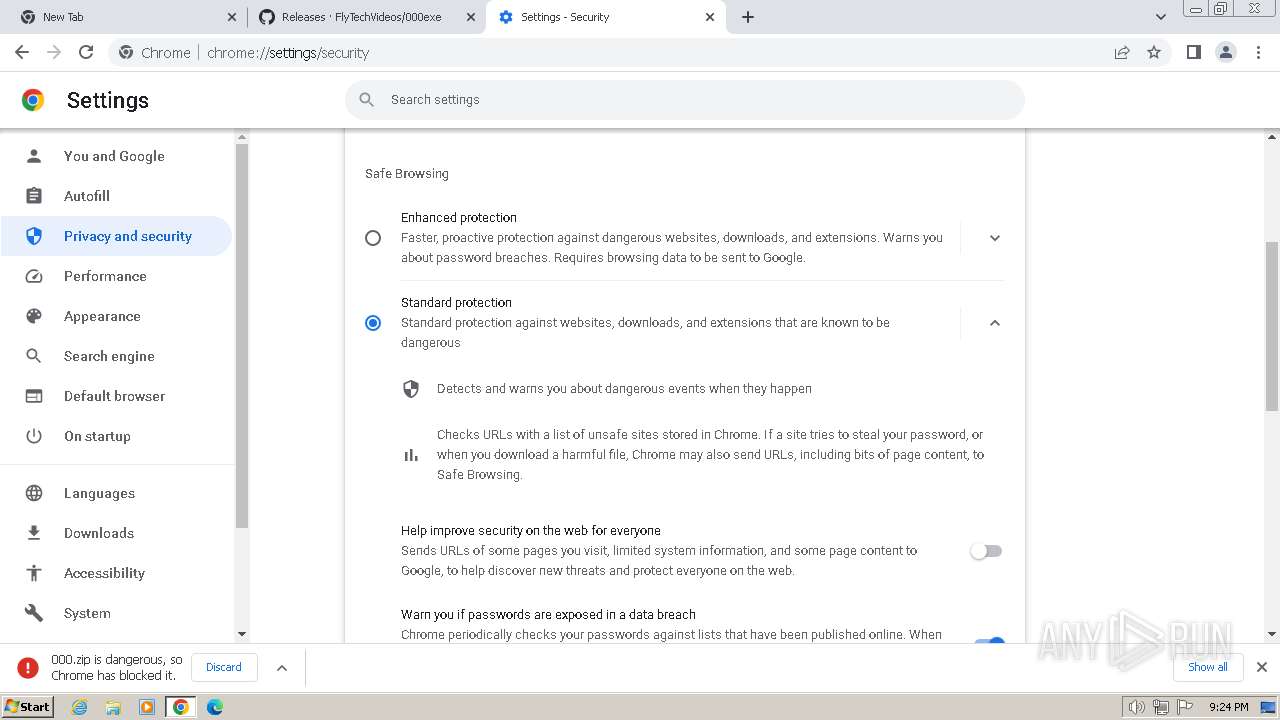Select the Settings - Security tab
The image size is (1280, 720).
point(605,17)
